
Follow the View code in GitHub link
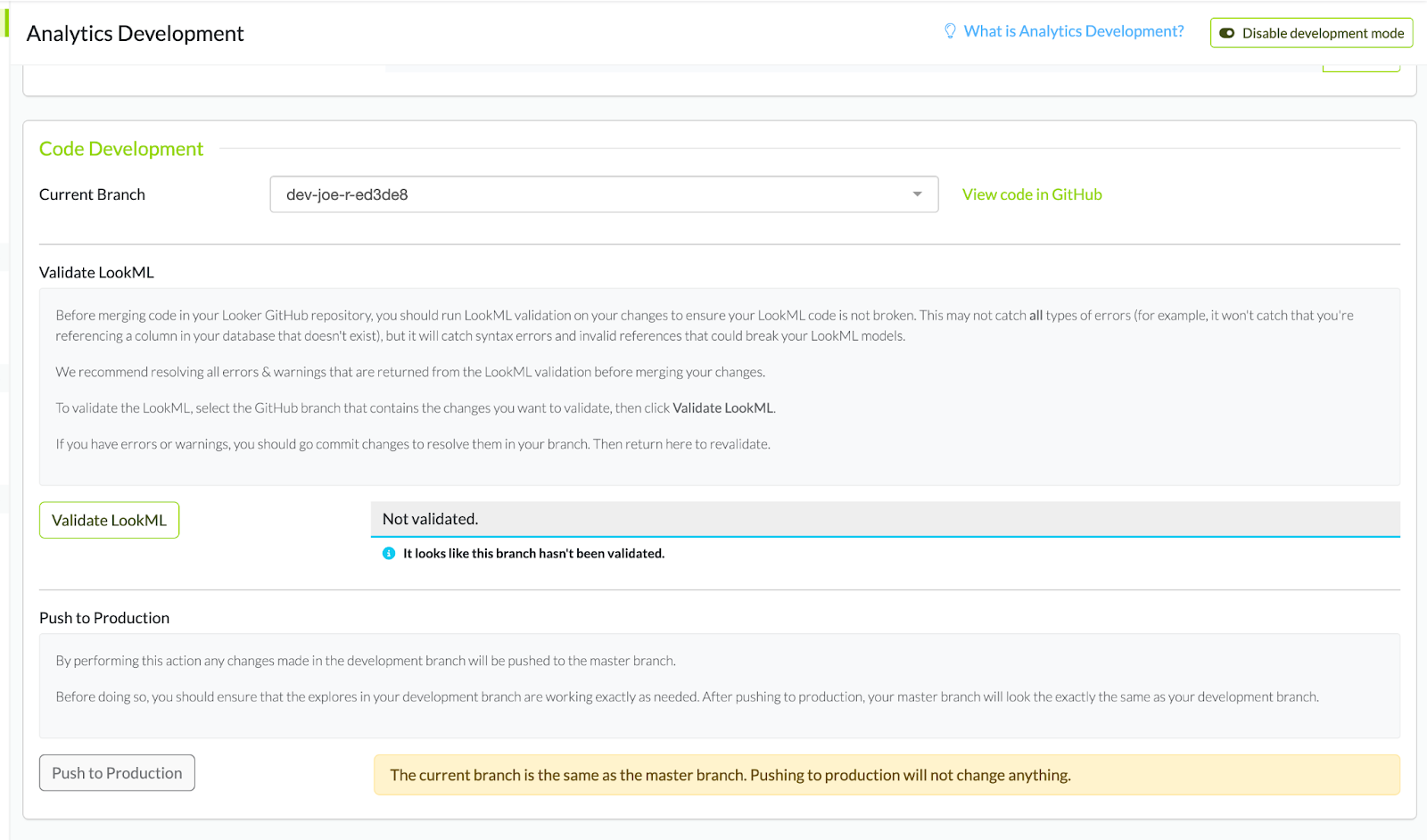coord(1032,194)
